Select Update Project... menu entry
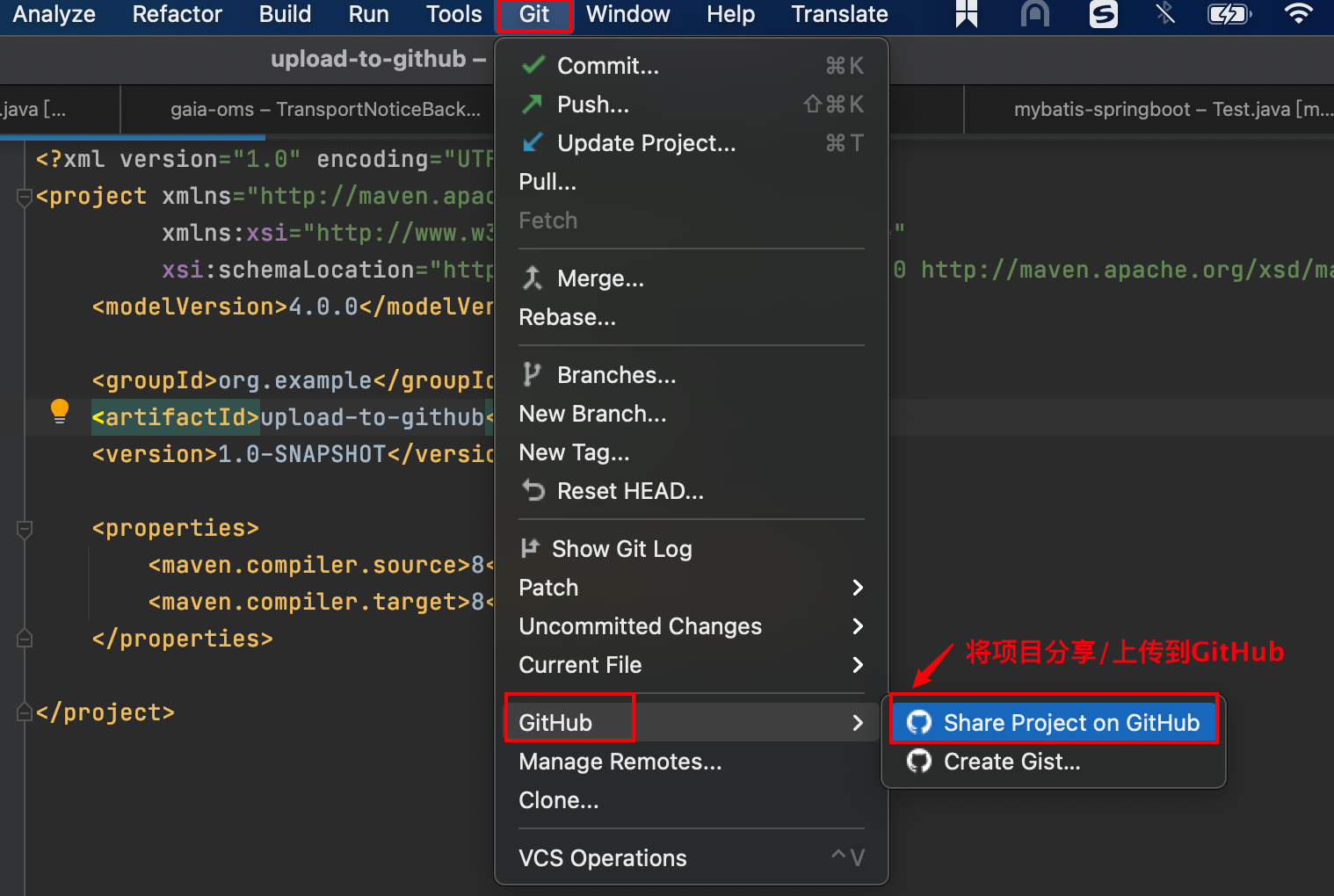Viewport: 1334px width, 896px height. pyautogui.click(x=692, y=143)
